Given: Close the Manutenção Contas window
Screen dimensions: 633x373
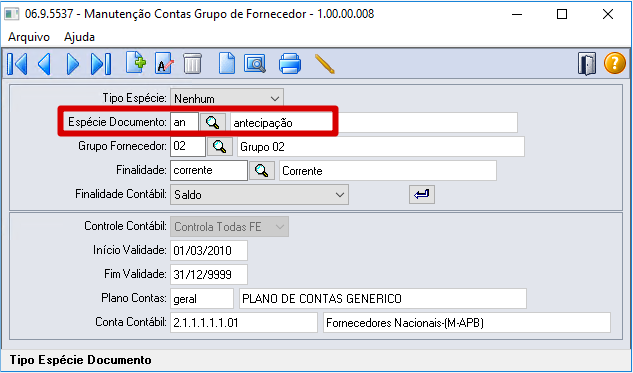Looking at the screenshot, I should (x=608, y=14).
